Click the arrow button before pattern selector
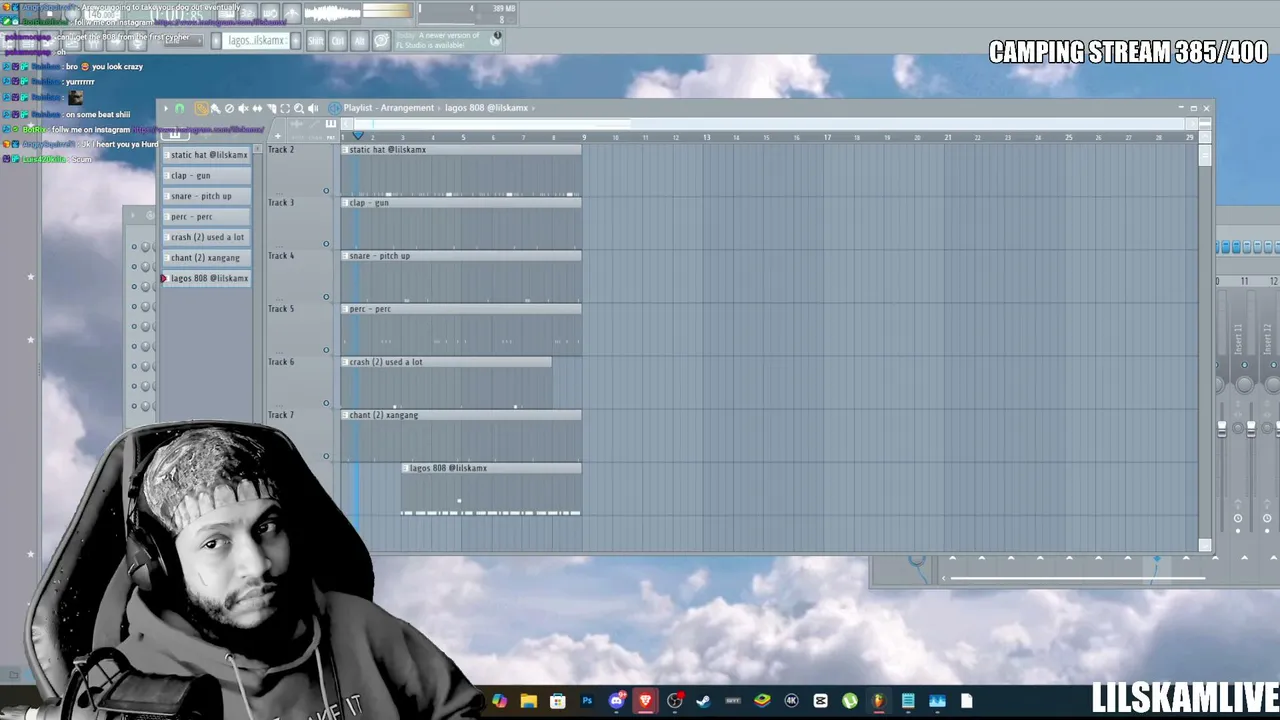Image resolution: width=1280 pixels, height=720 pixels. tap(215, 41)
